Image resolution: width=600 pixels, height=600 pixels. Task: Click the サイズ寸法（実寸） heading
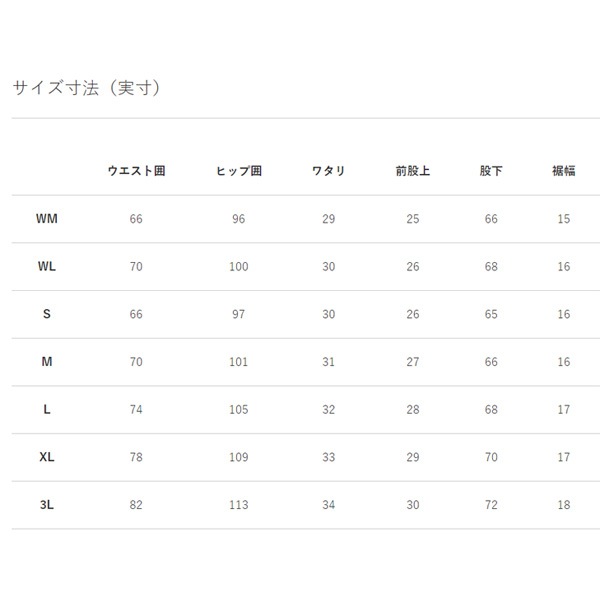(x=86, y=88)
